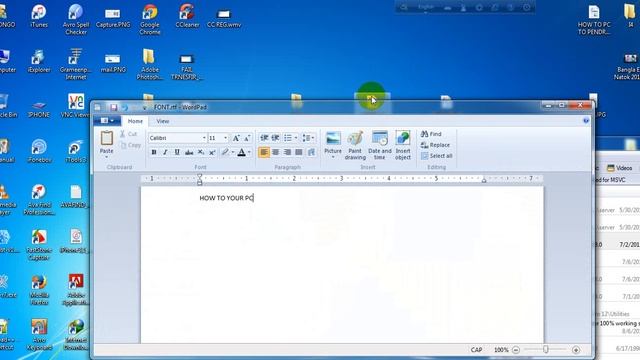Click the Shrink font button

pyautogui.click(x=247, y=138)
